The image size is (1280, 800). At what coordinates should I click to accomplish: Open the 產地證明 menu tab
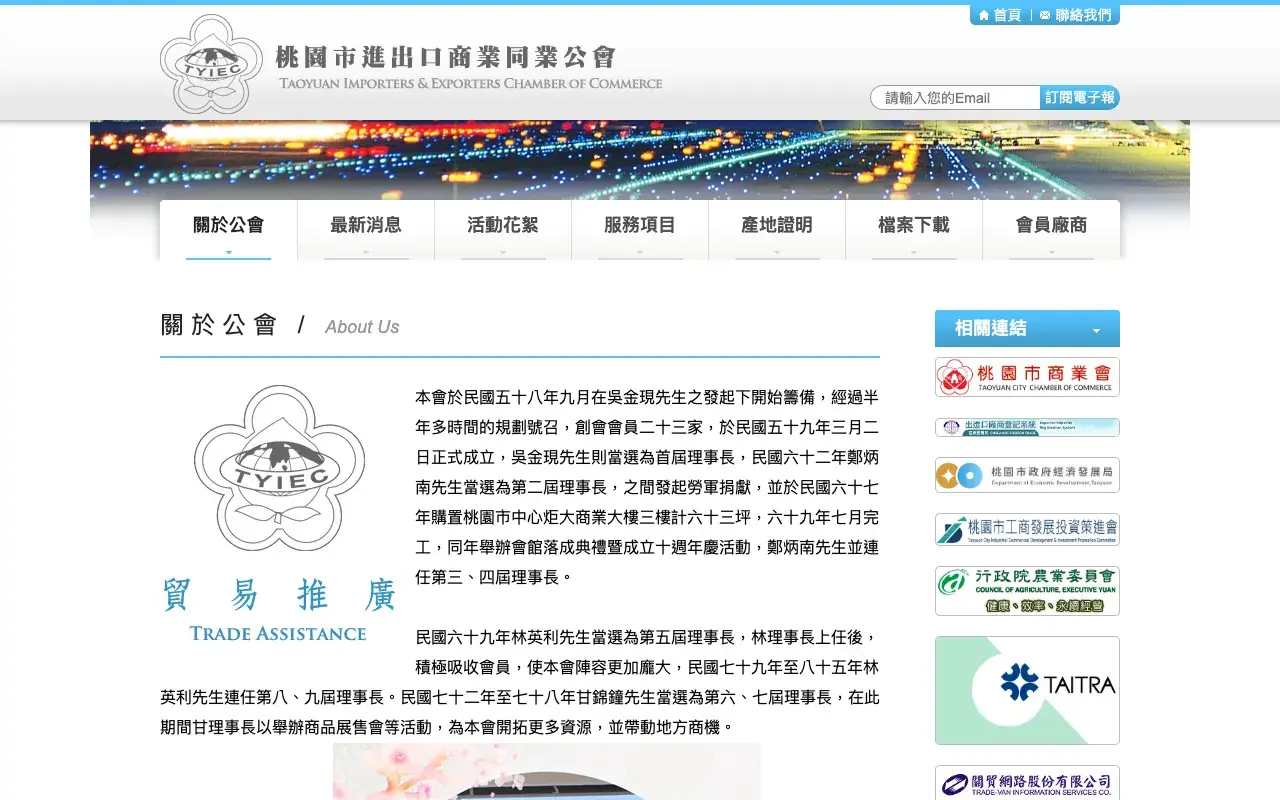777,230
